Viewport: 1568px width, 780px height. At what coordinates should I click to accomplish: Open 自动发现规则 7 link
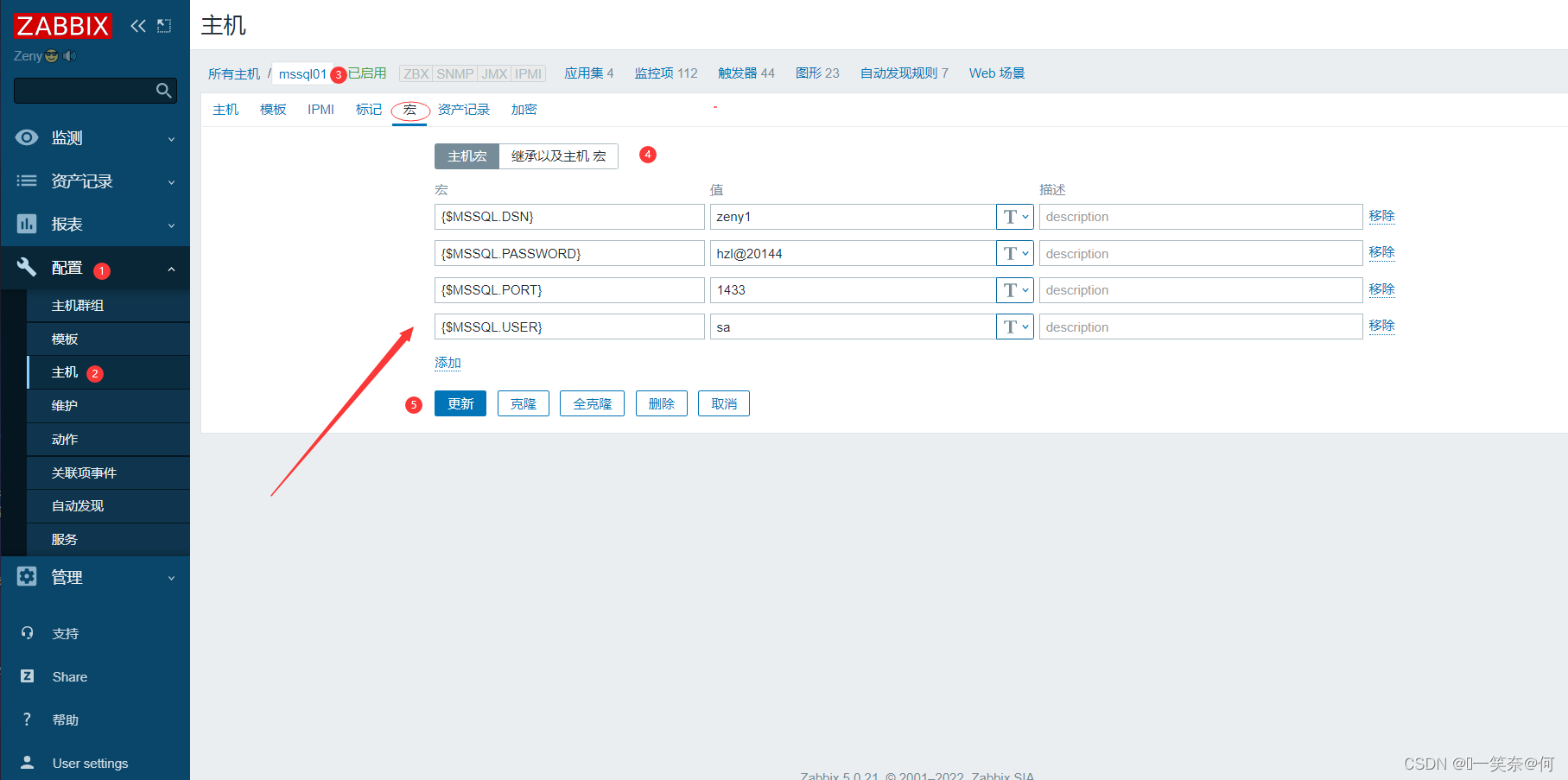(904, 73)
